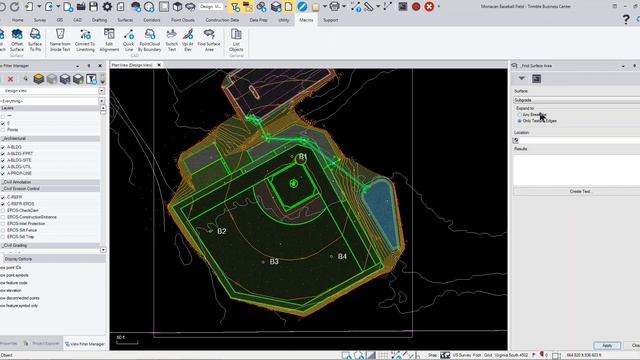
Task: Launch the Find Surface Area macro
Action: coord(209,40)
